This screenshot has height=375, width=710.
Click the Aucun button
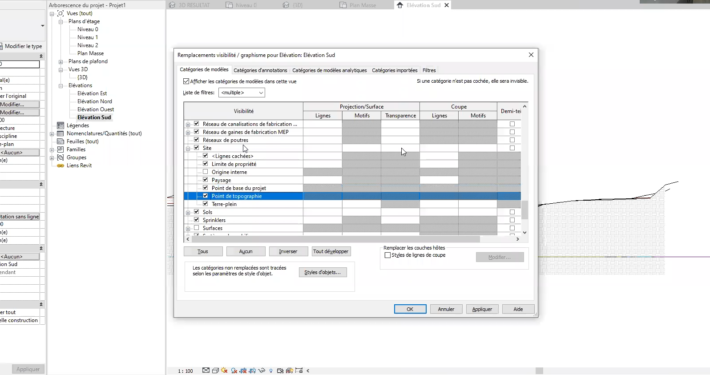click(x=245, y=251)
